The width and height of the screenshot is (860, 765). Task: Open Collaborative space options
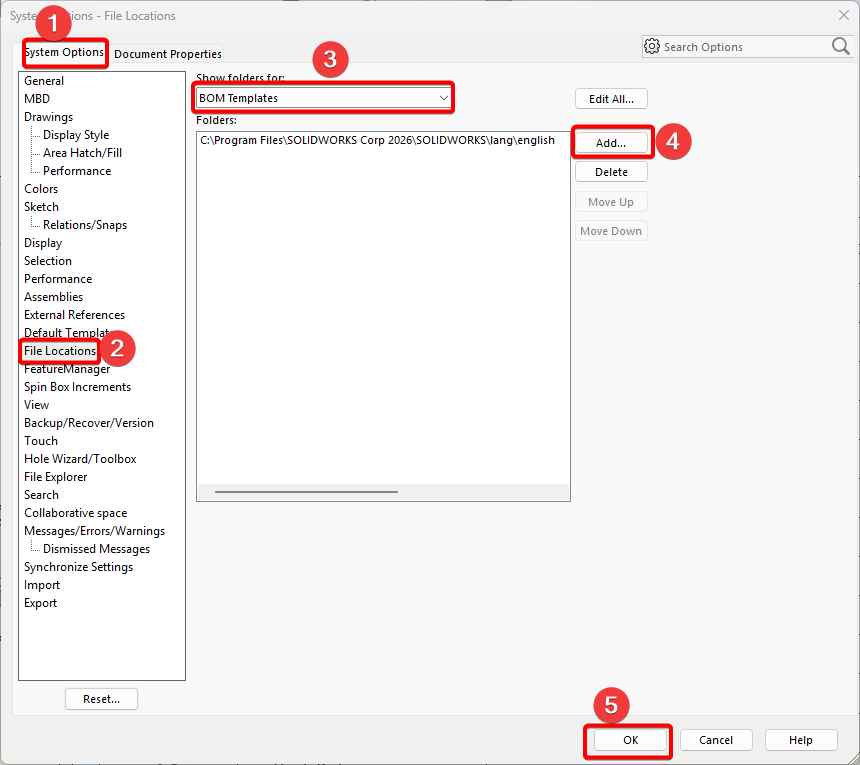[x=76, y=513]
